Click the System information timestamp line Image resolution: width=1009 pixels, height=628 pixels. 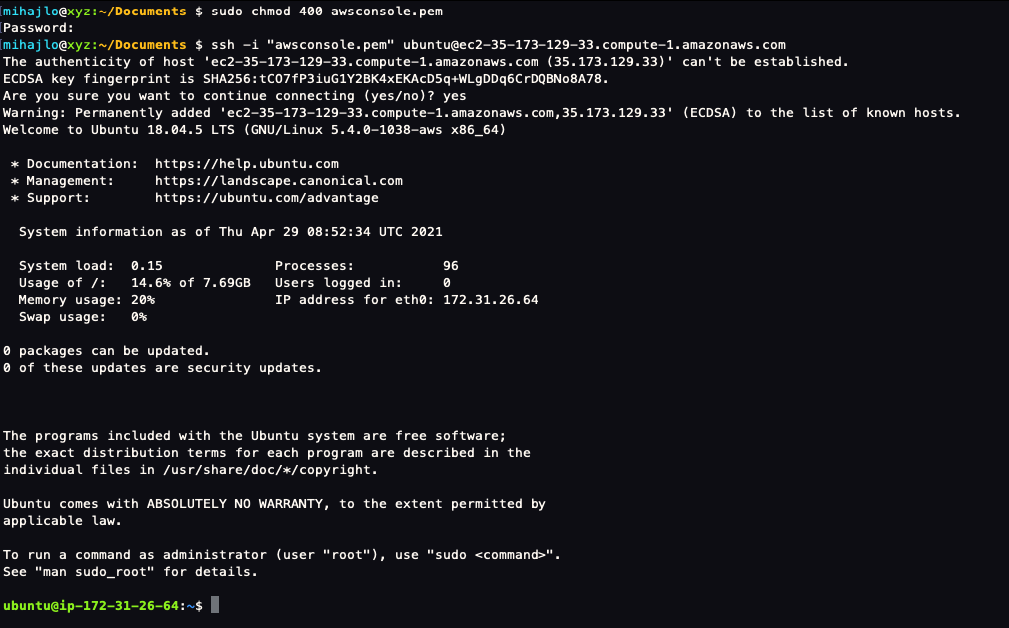coord(230,232)
